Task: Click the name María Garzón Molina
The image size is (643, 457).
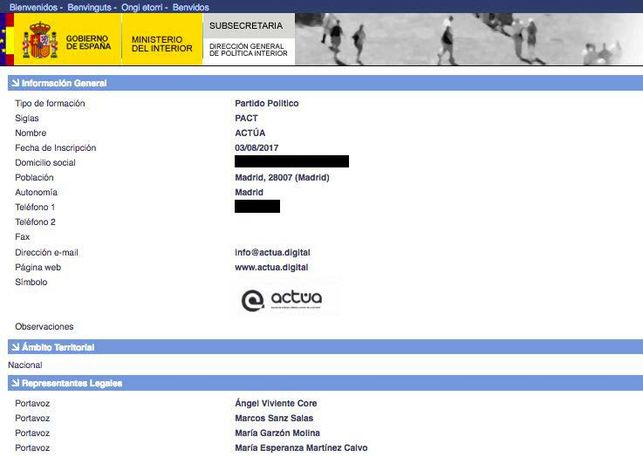Action: (277, 432)
